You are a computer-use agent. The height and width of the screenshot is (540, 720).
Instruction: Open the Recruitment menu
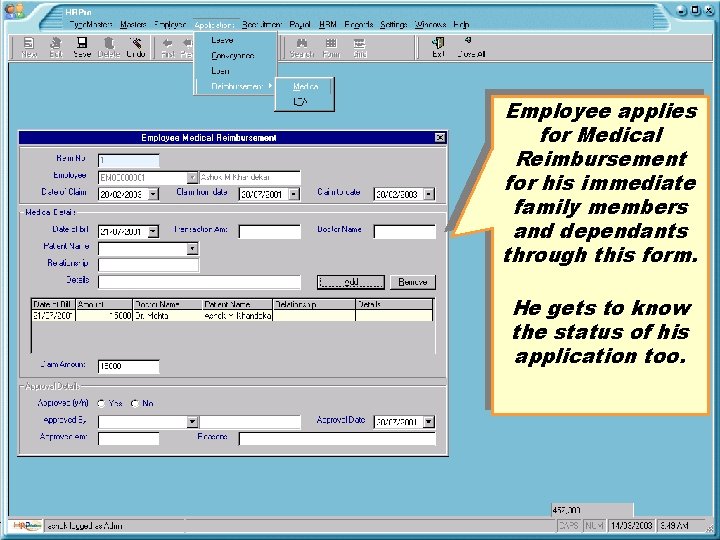pos(261,24)
